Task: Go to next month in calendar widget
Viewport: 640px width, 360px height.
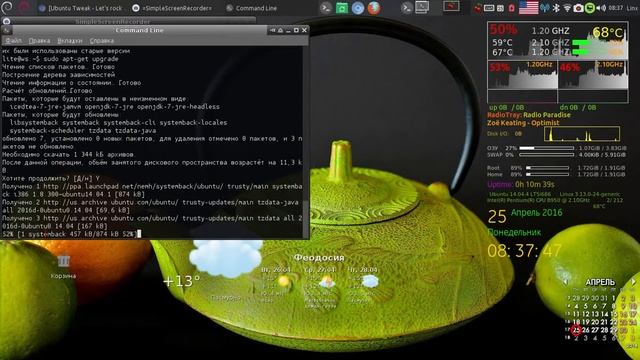Action: coord(633,282)
